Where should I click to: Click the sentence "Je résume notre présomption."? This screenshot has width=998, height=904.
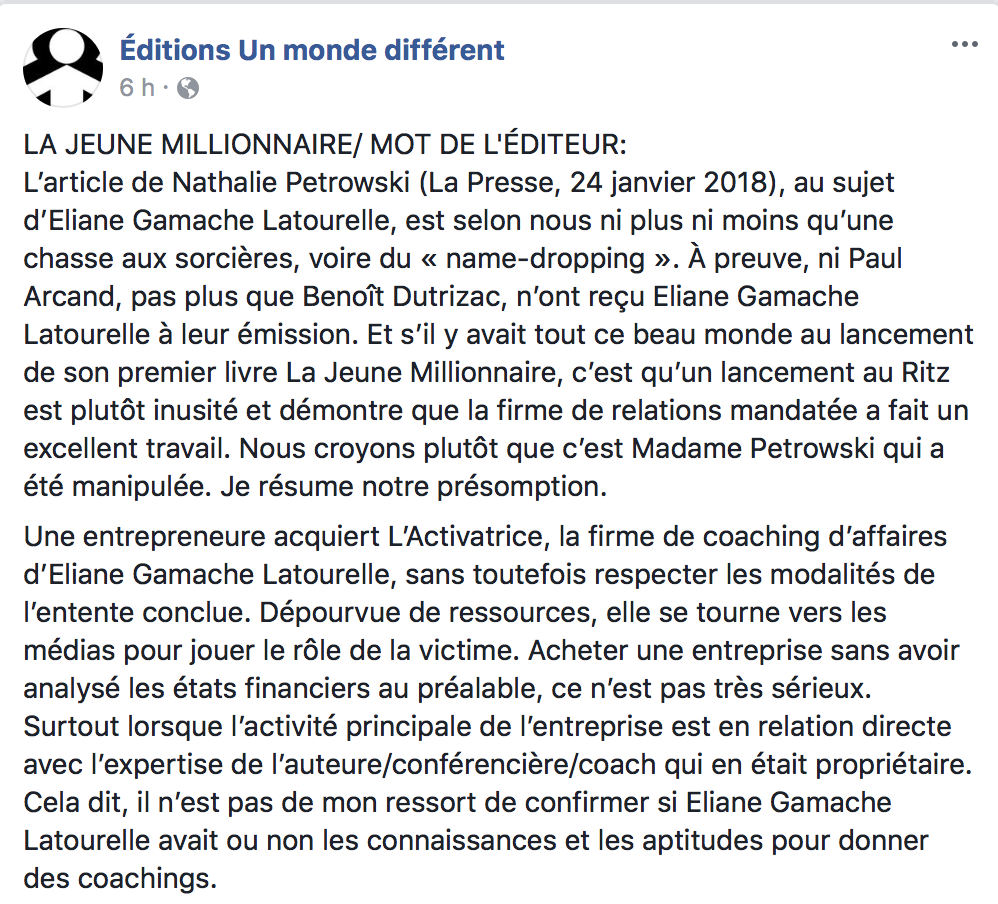(414, 488)
